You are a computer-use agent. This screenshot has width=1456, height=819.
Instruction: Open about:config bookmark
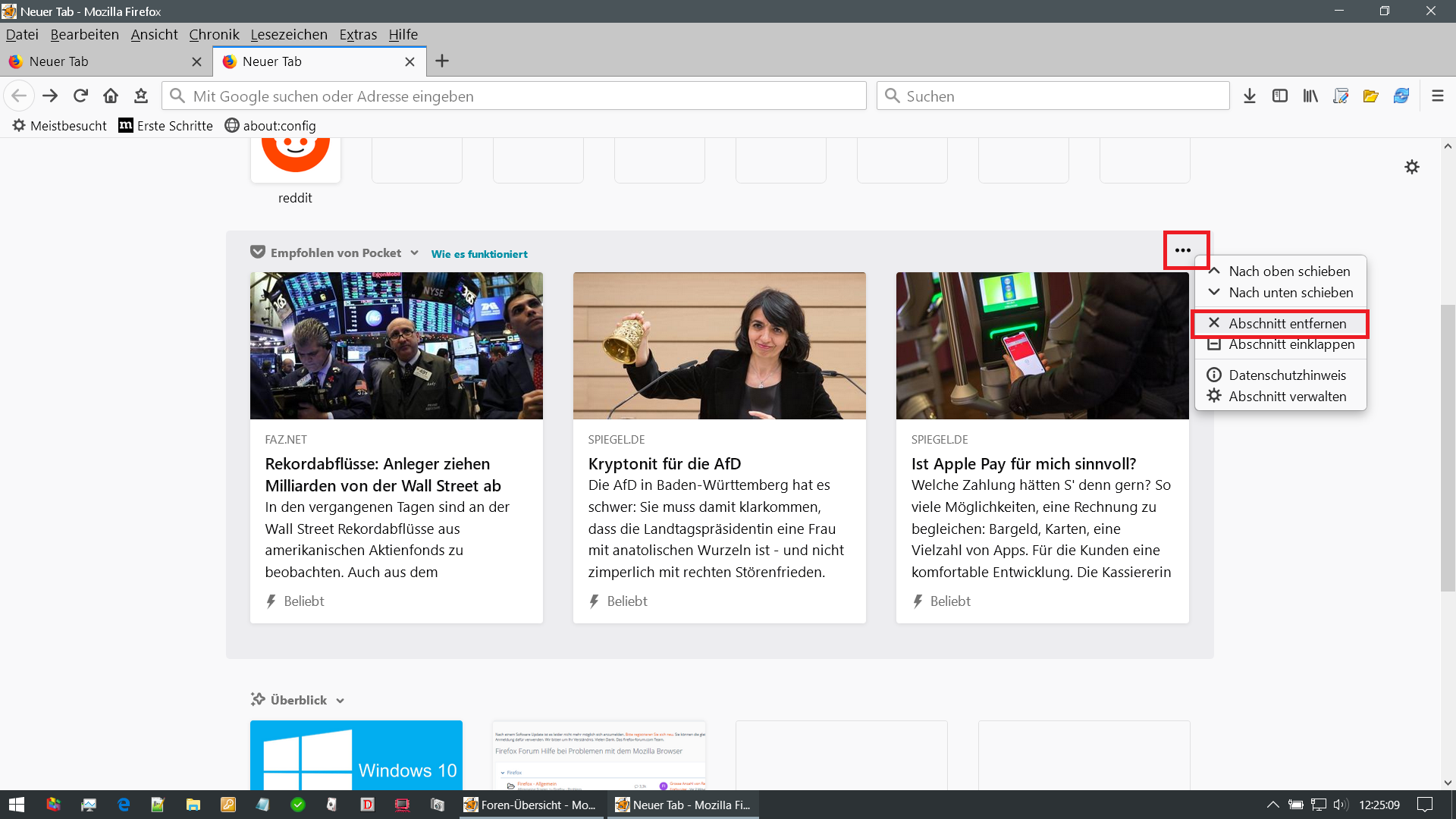[271, 126]
